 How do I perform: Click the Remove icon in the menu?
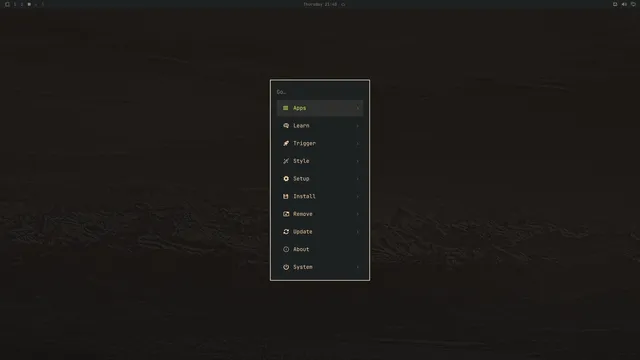point(286,214)
